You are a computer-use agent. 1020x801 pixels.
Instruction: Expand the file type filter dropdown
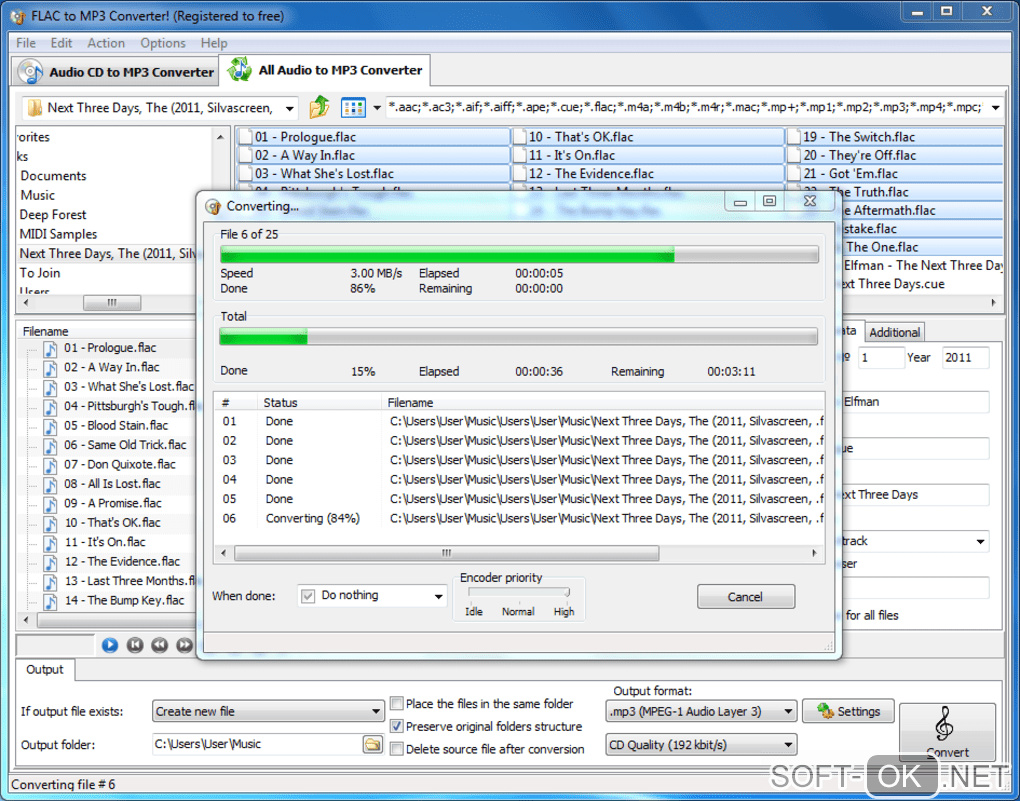995,108
